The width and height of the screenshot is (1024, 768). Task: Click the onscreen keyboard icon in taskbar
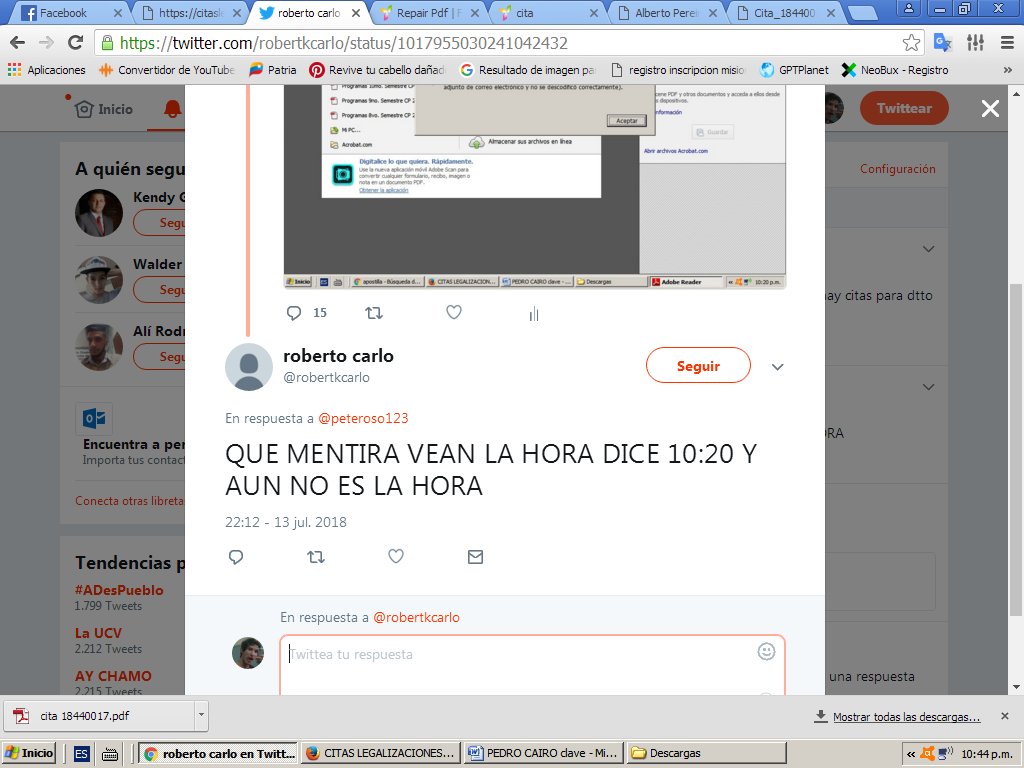pos(110,754)
